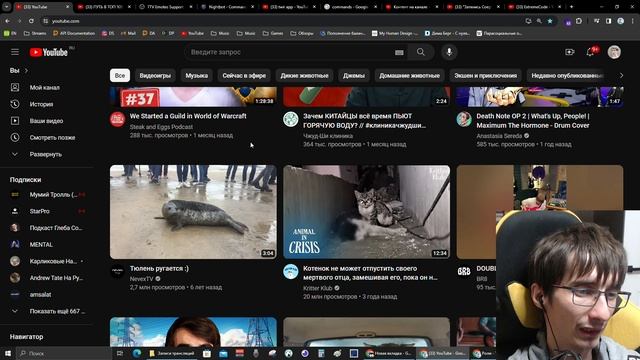Image resolution: width=640 pixels, height=360 pixels.
Task: Open Task View on taskbar
Action: pos(120,353)
